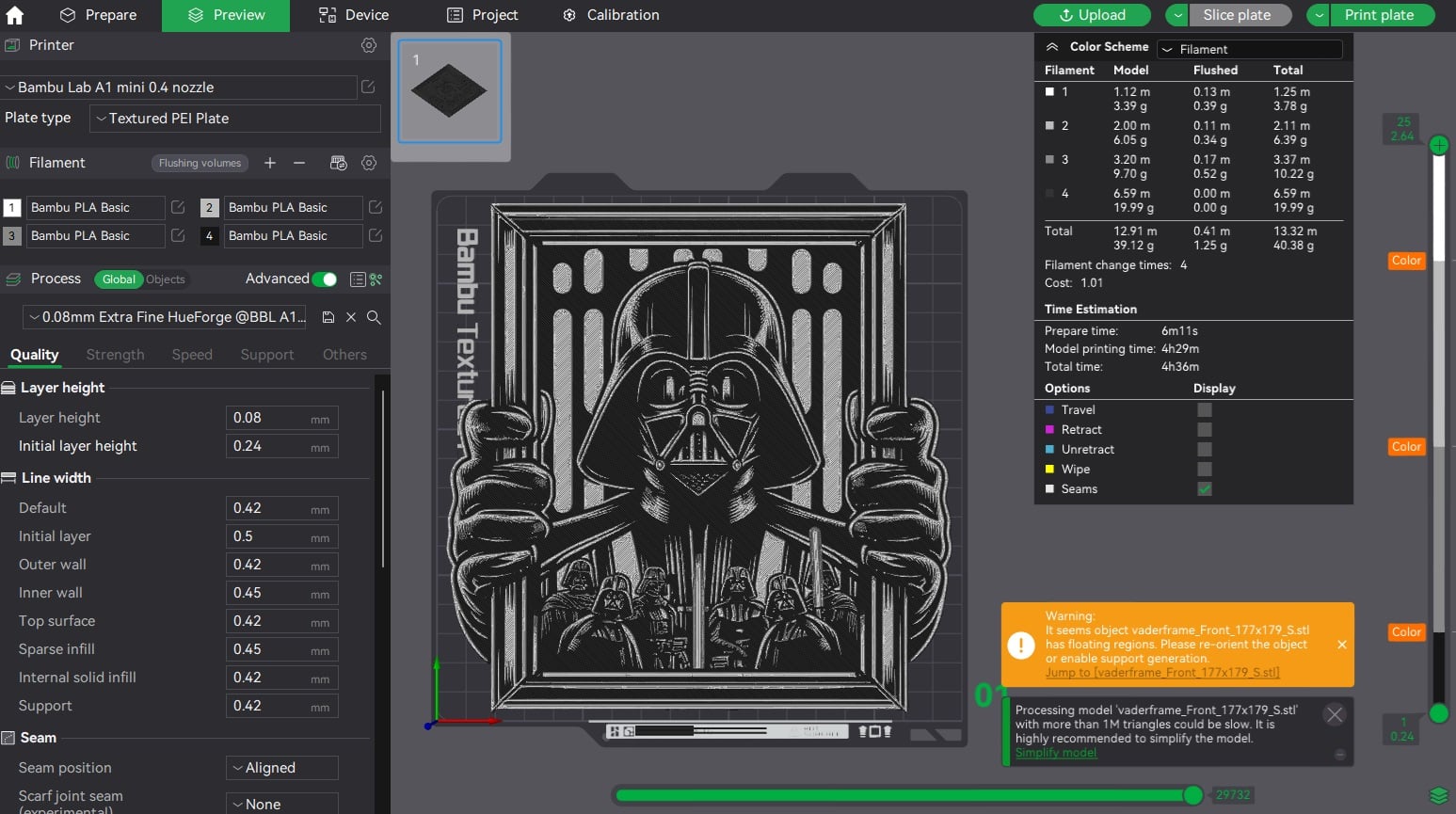Screen dimensions: 1456x814
Task: Select filament 3 color box
Action: 12,236
